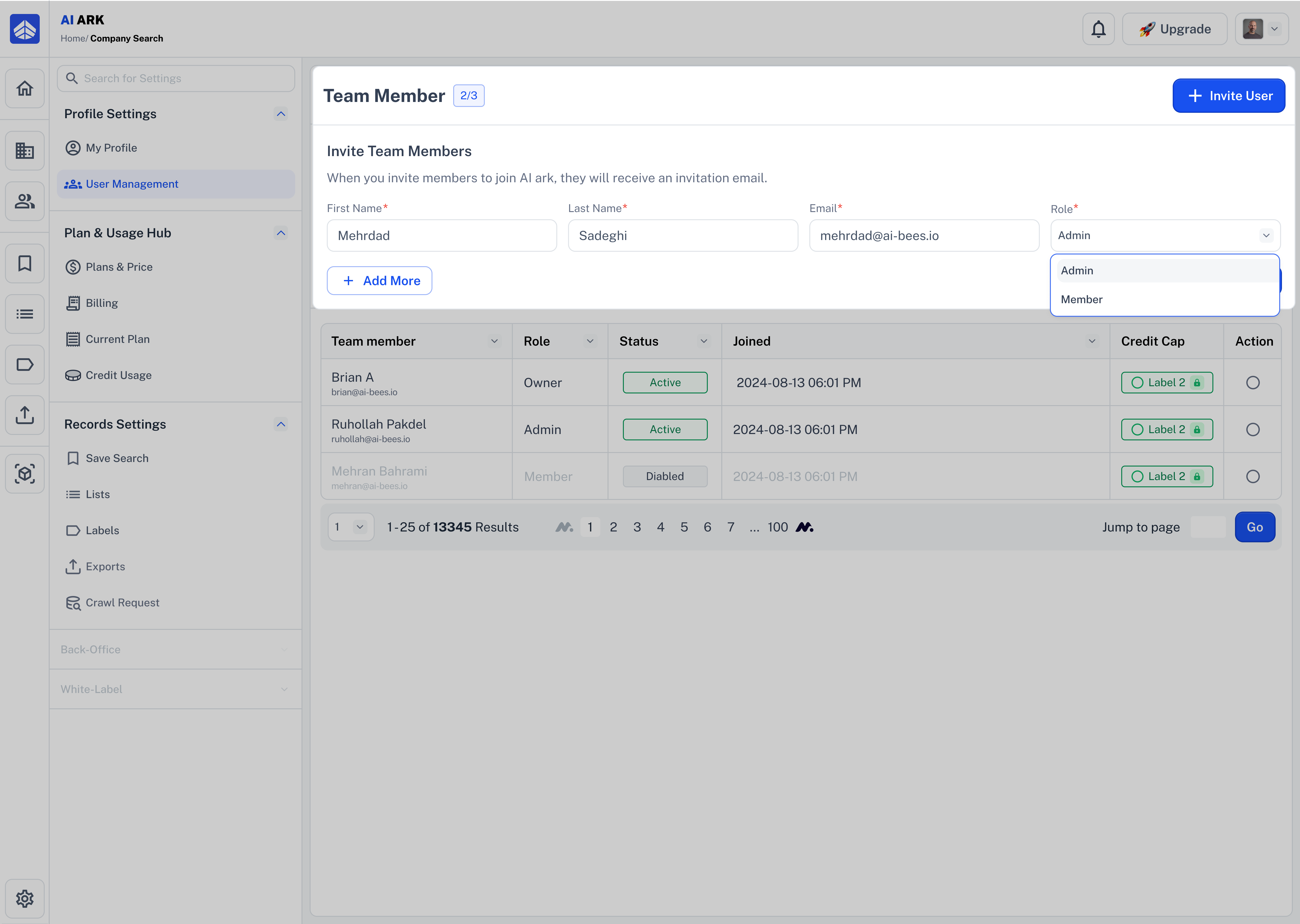Open the label tag icon in left rail
The width and height of the screenshot is (1300, 924).
[x=24, y=365]
